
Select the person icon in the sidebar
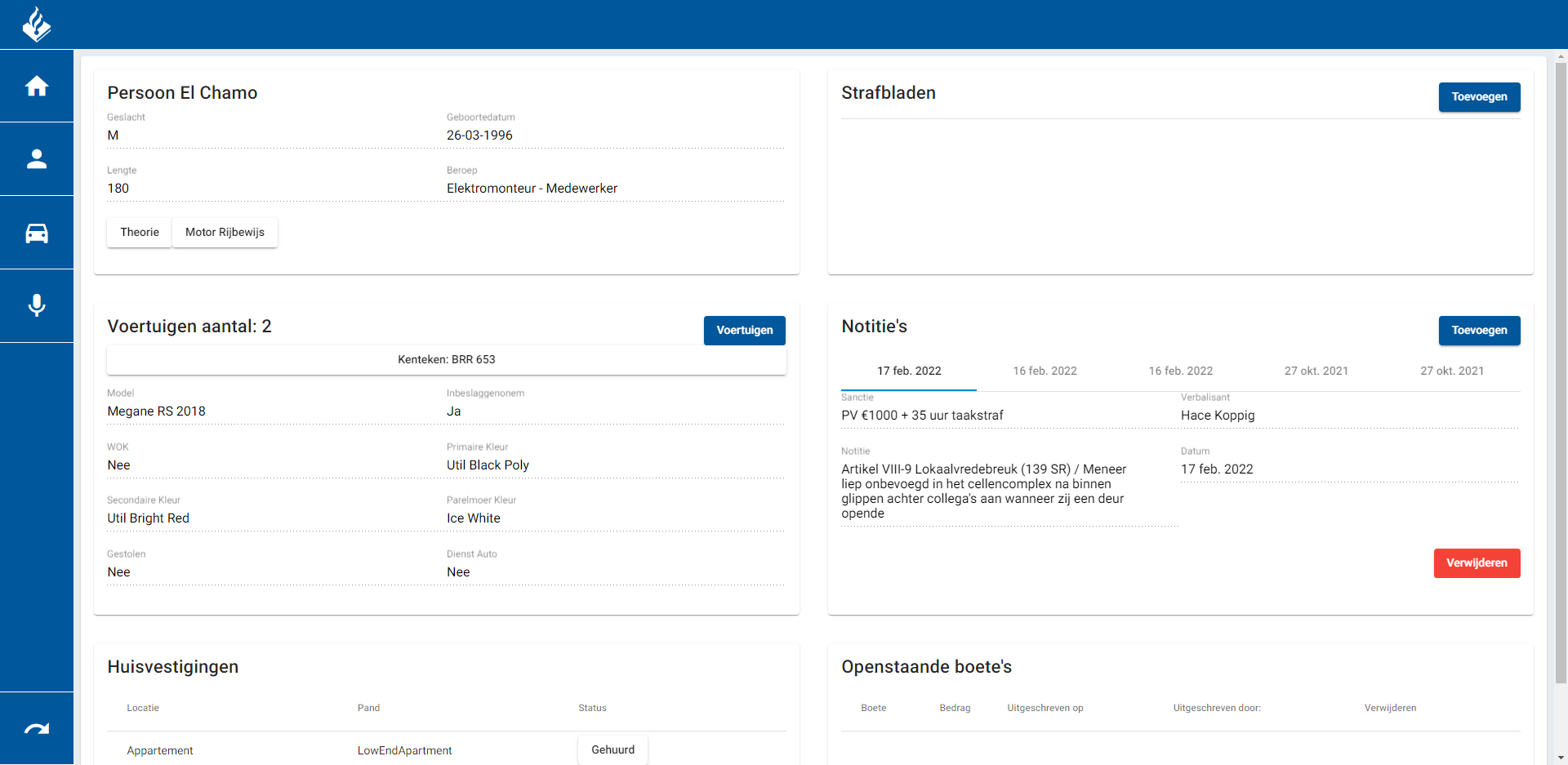pos(37,159)
